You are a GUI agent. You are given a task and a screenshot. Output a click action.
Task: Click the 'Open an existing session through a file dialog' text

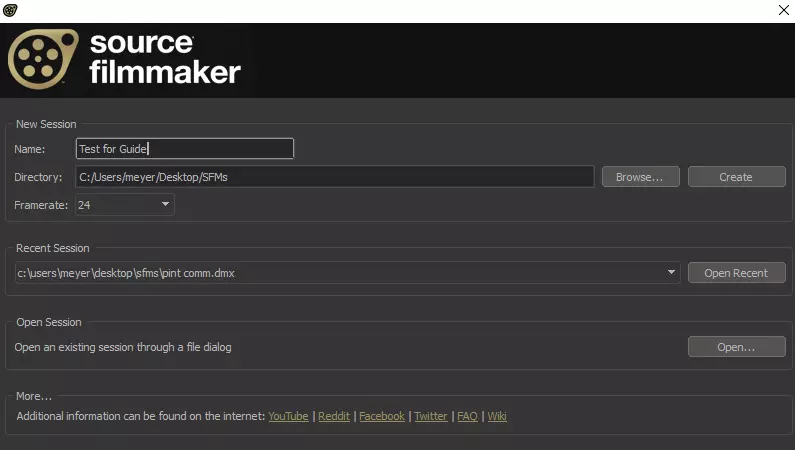pyautogui.click(x=123, y=347)
